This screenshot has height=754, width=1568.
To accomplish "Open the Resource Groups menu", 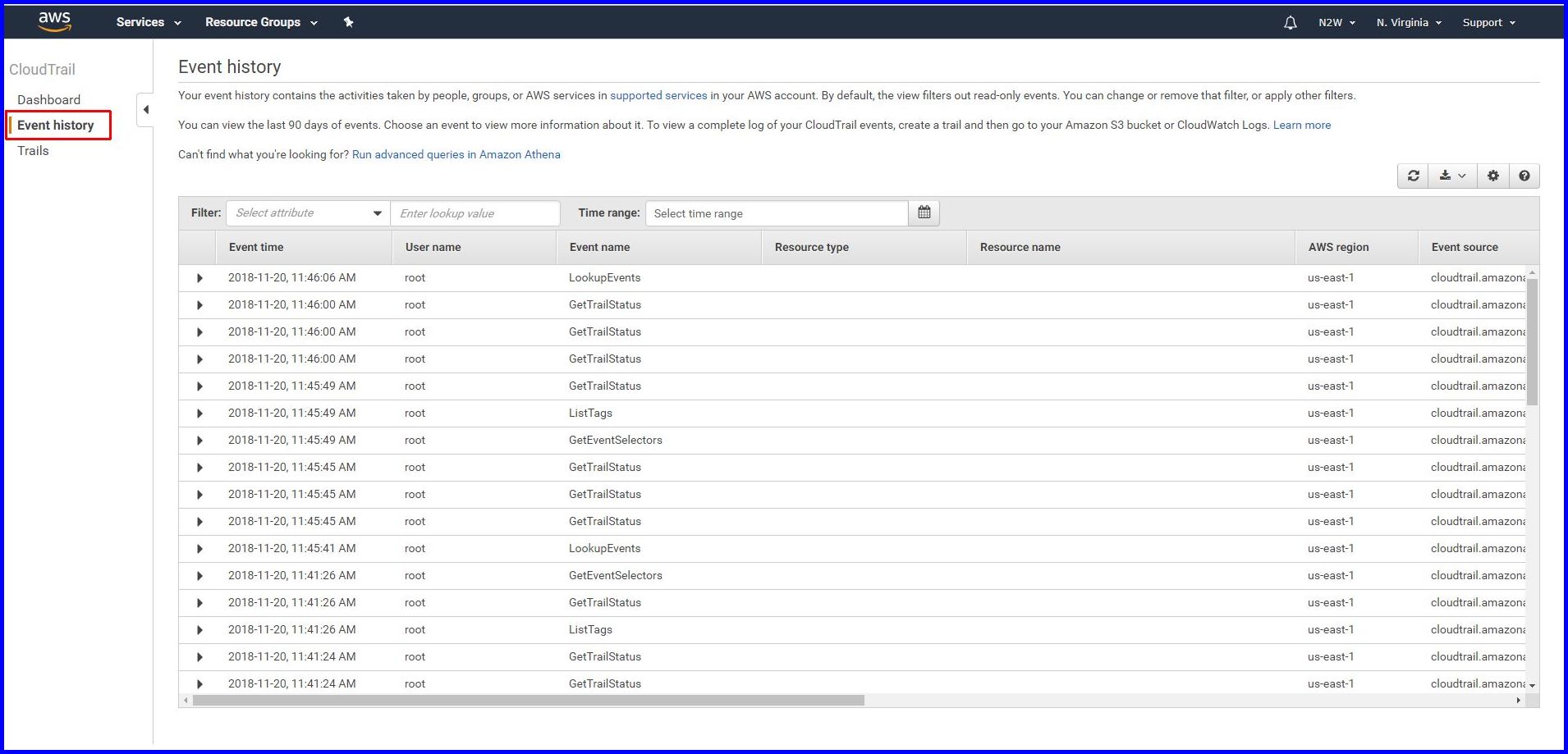I will tap(261, 22).
